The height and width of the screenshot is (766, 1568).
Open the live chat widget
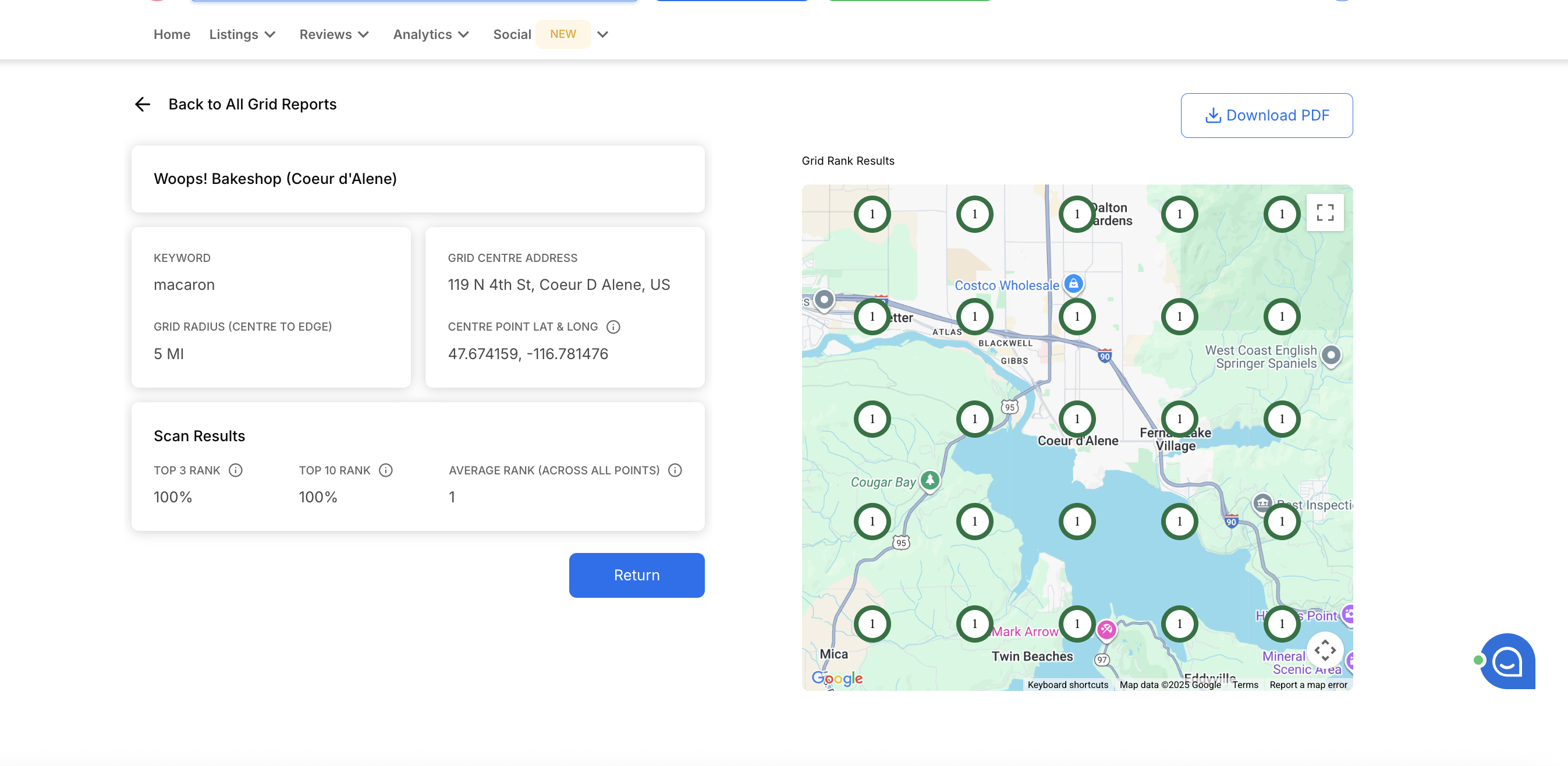click(1507, 661)
